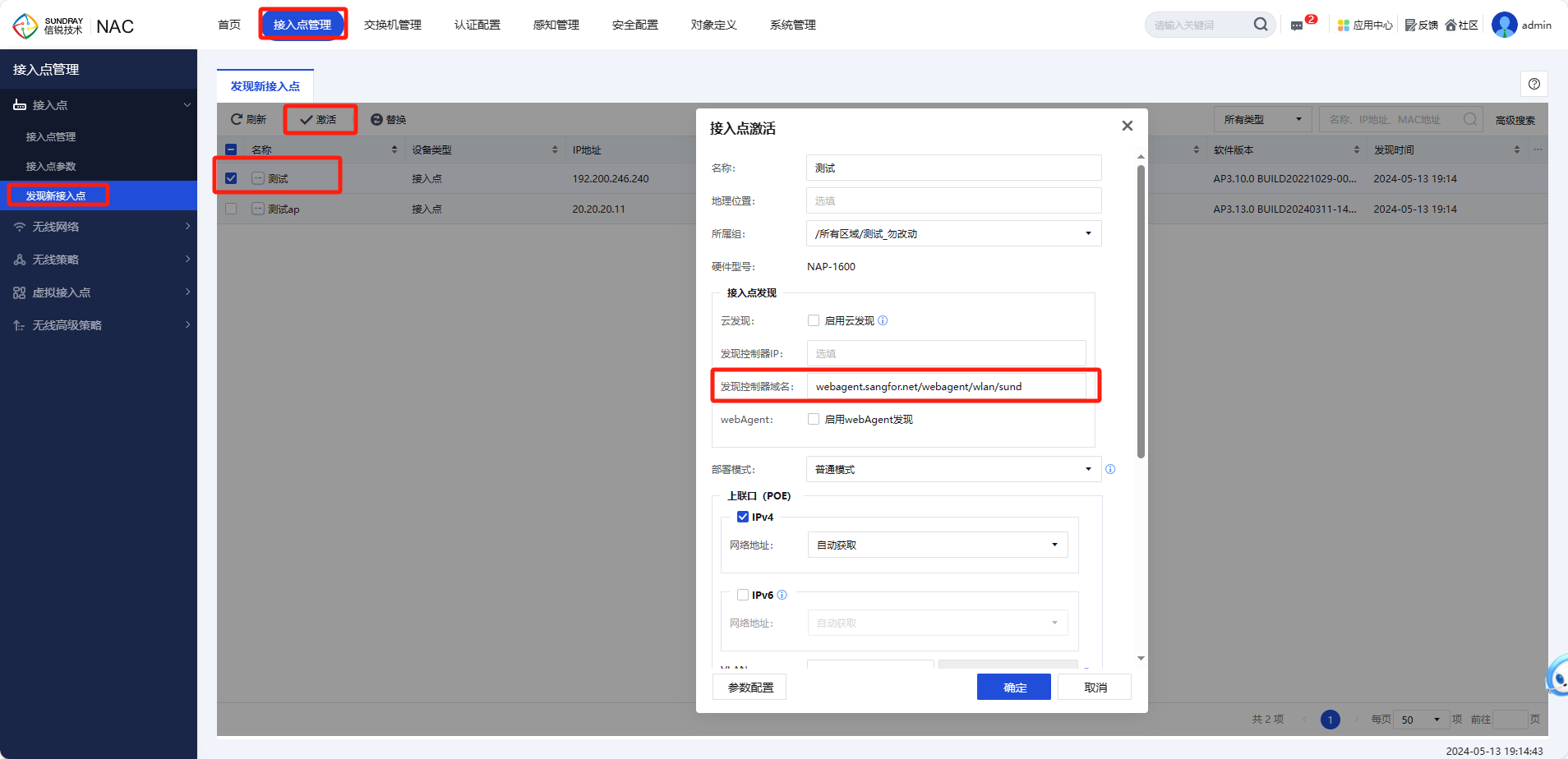Image resolution: width=1568 pixels, height=759 pixels.
Task: Click the device icon in 测试ap row
Action: [x=258, y=209]
